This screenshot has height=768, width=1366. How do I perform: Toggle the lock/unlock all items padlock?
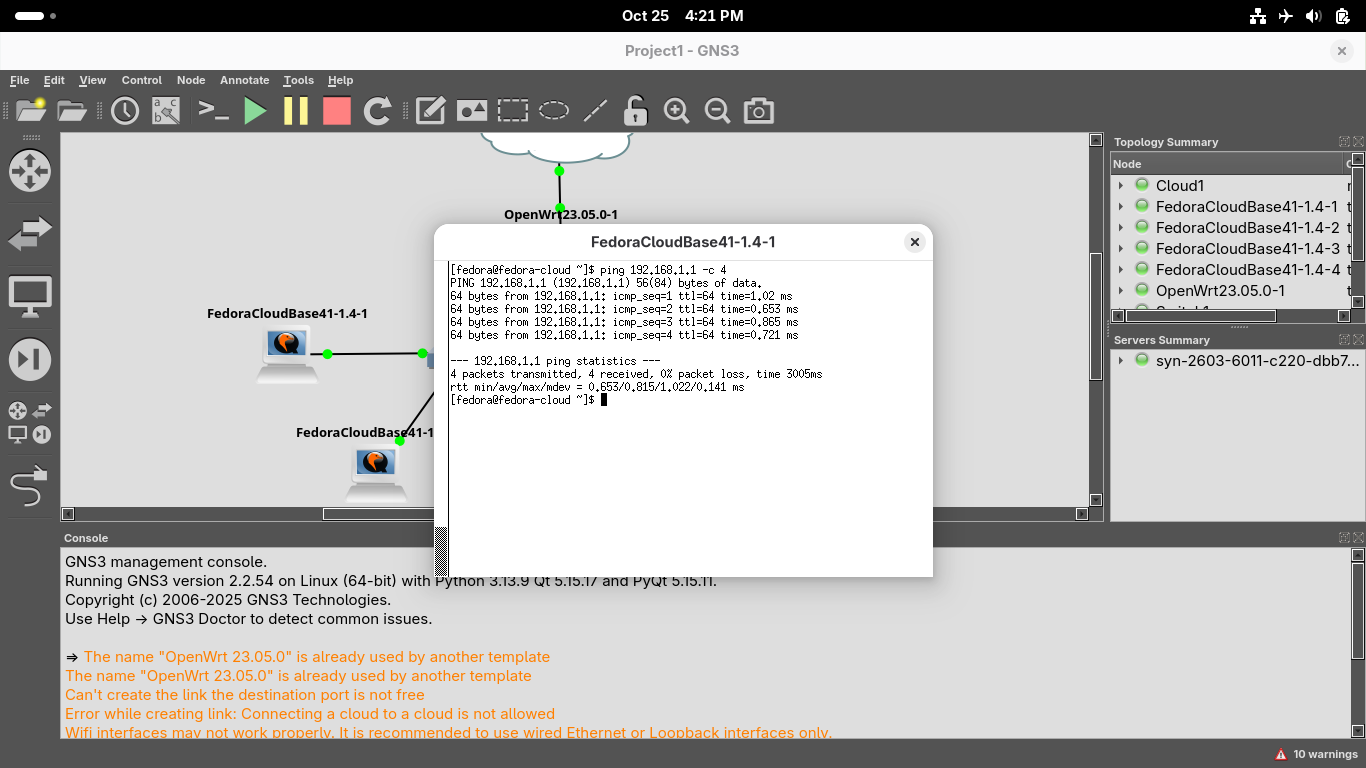click(x=635, y=111)
